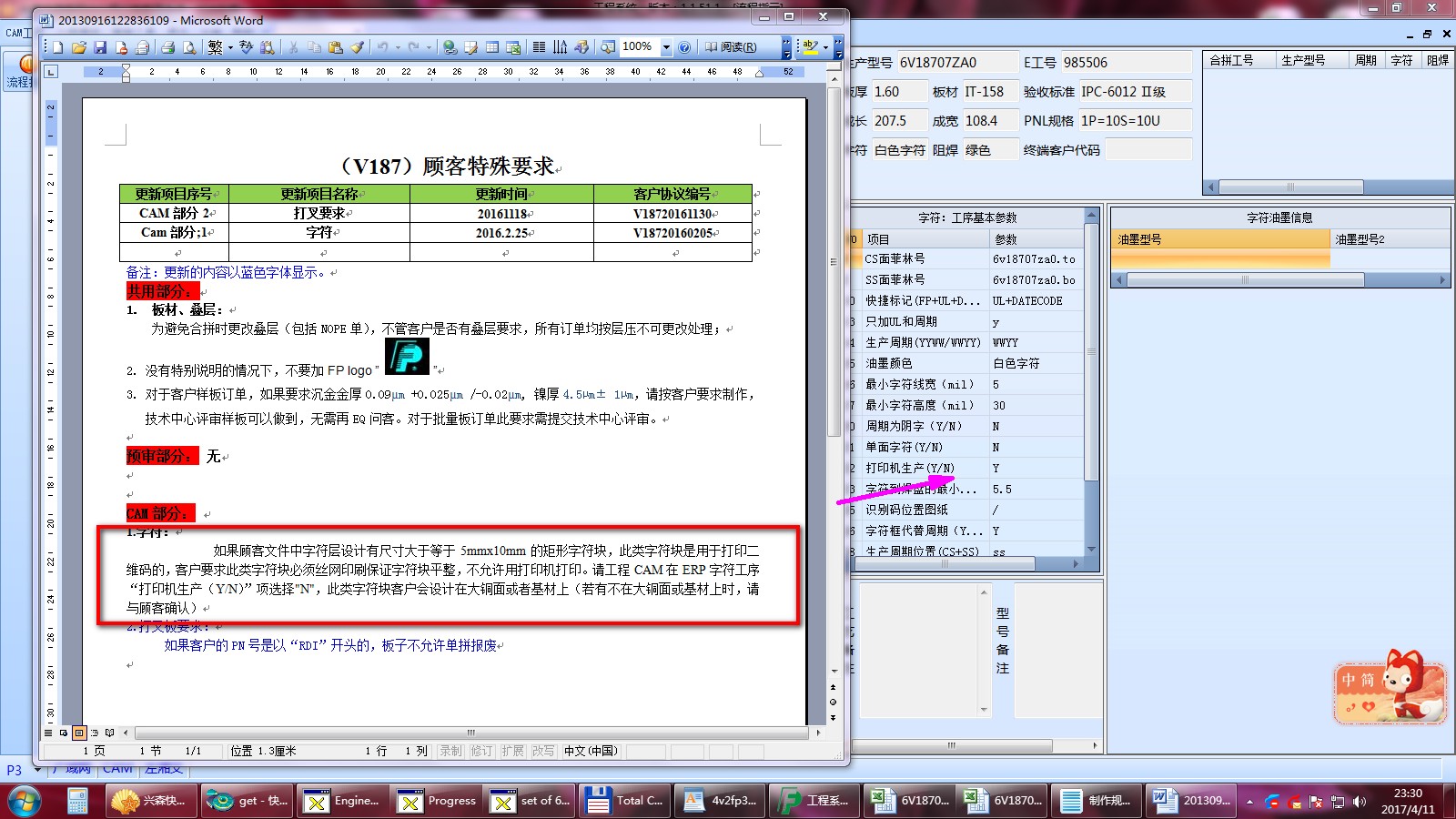Select the 油墨型号 column header

[1220, 239]
